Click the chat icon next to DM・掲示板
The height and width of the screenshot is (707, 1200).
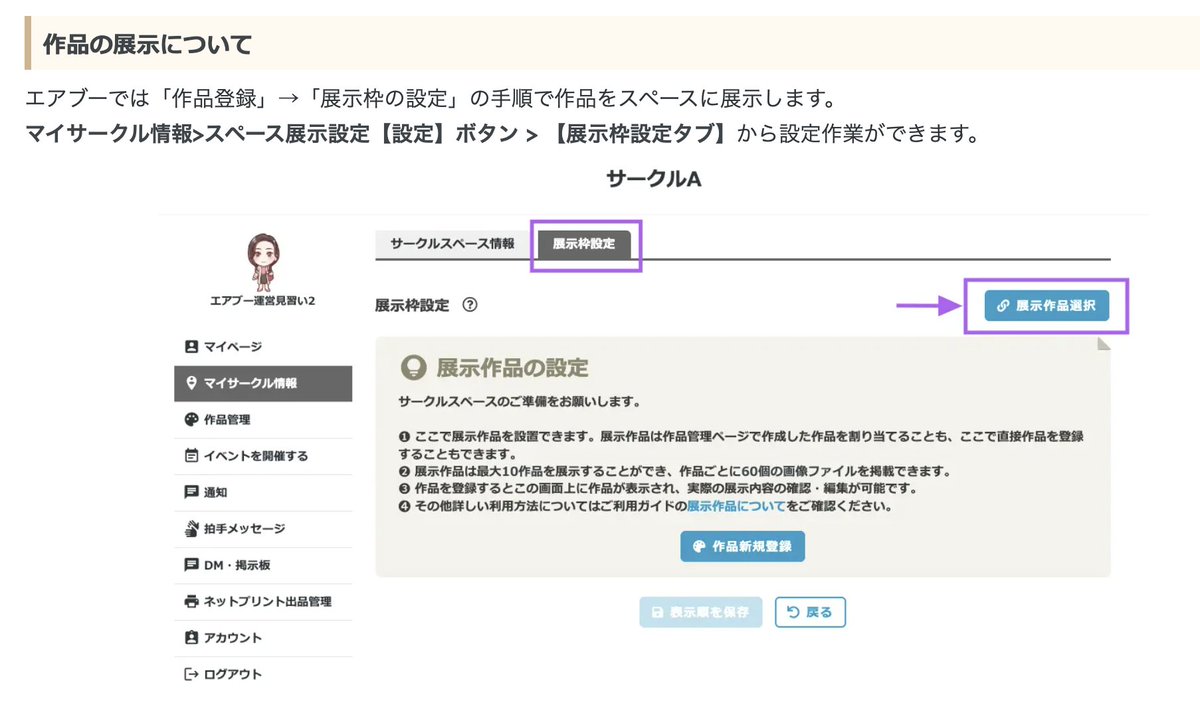pos(191,565)
